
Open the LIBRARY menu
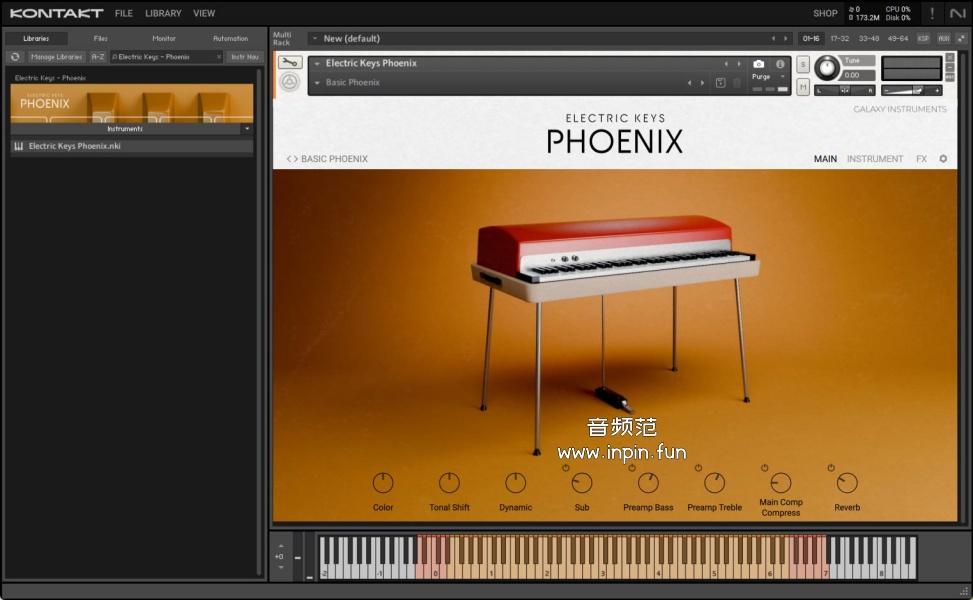pos(163,13)
